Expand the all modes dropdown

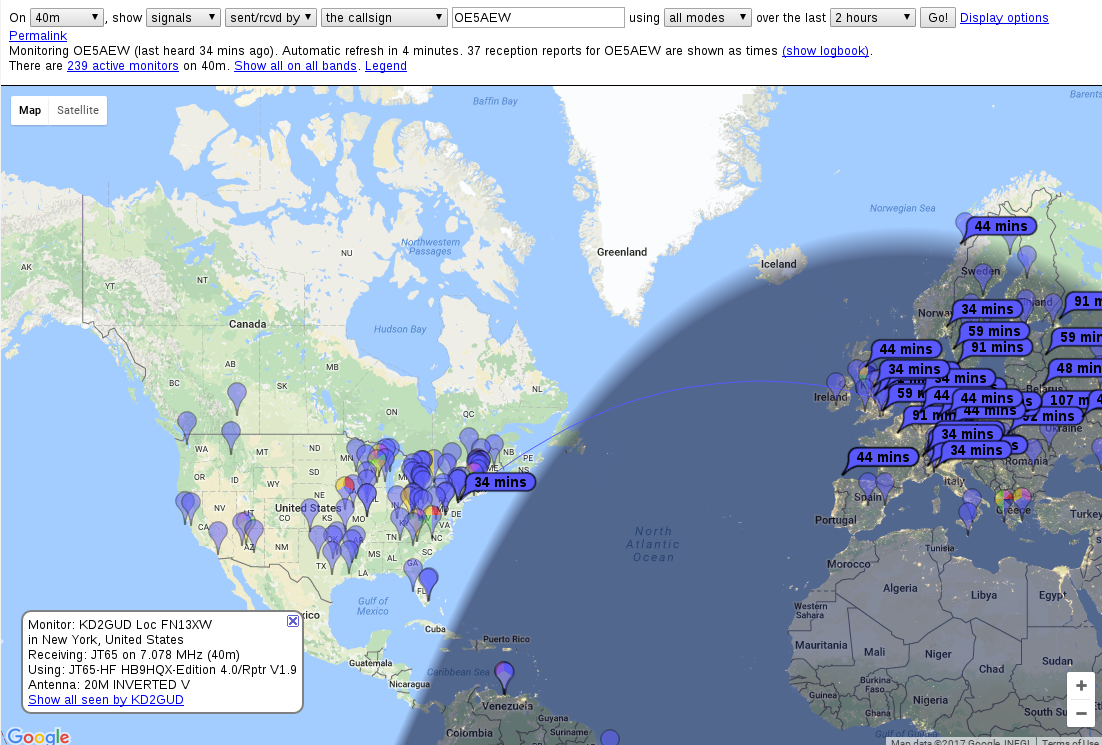[707, 17]
